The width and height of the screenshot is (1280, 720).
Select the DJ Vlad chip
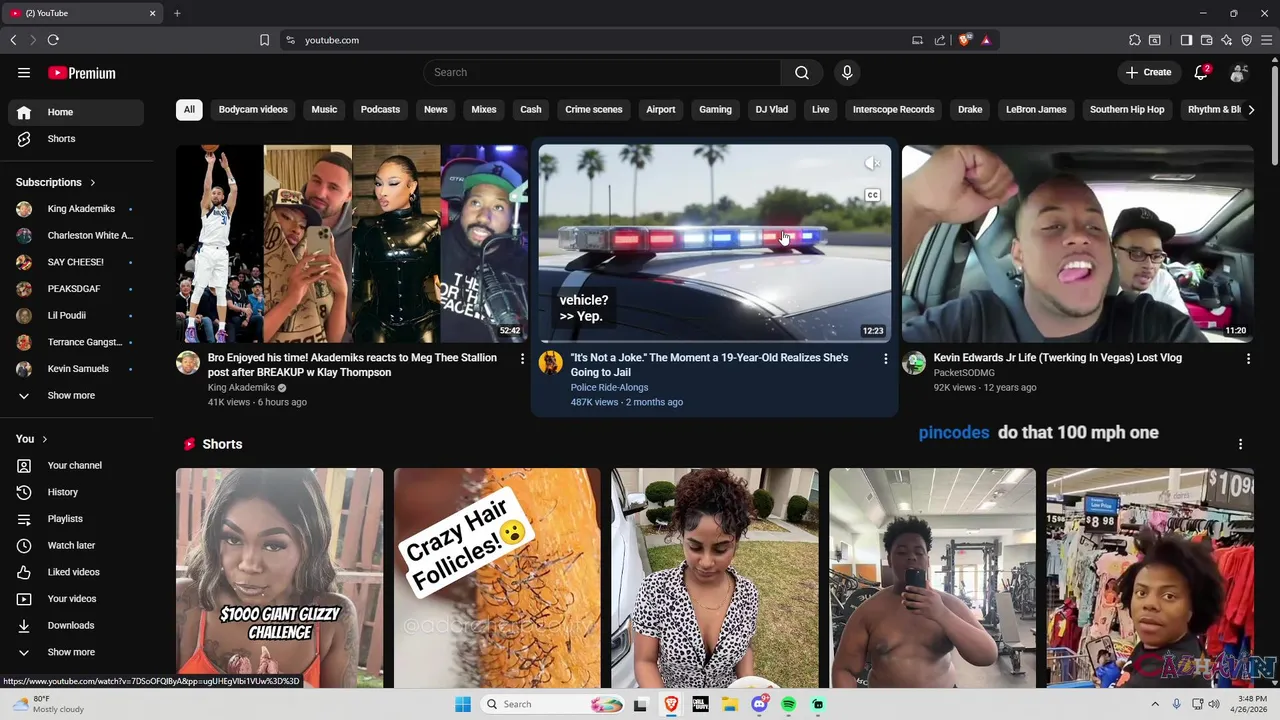[772, 110]
